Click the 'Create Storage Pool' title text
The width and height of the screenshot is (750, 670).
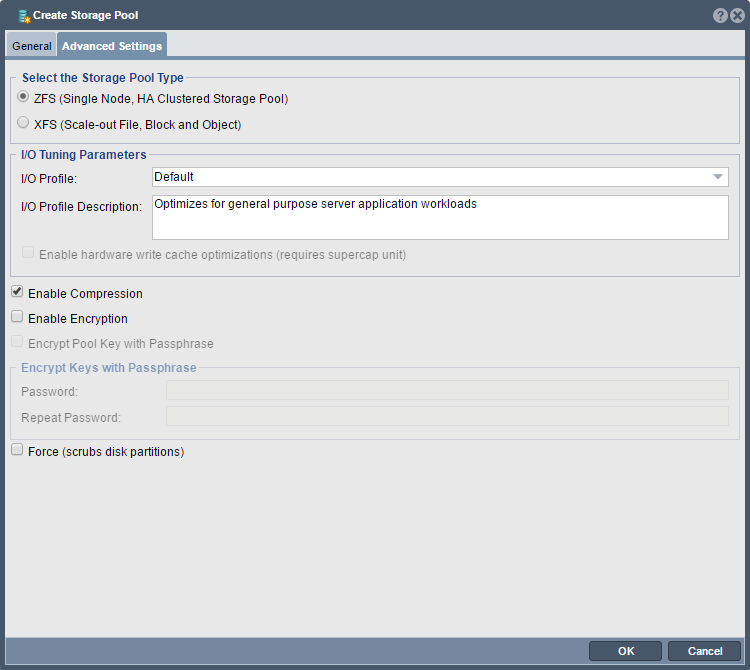(x=86, y=15)
